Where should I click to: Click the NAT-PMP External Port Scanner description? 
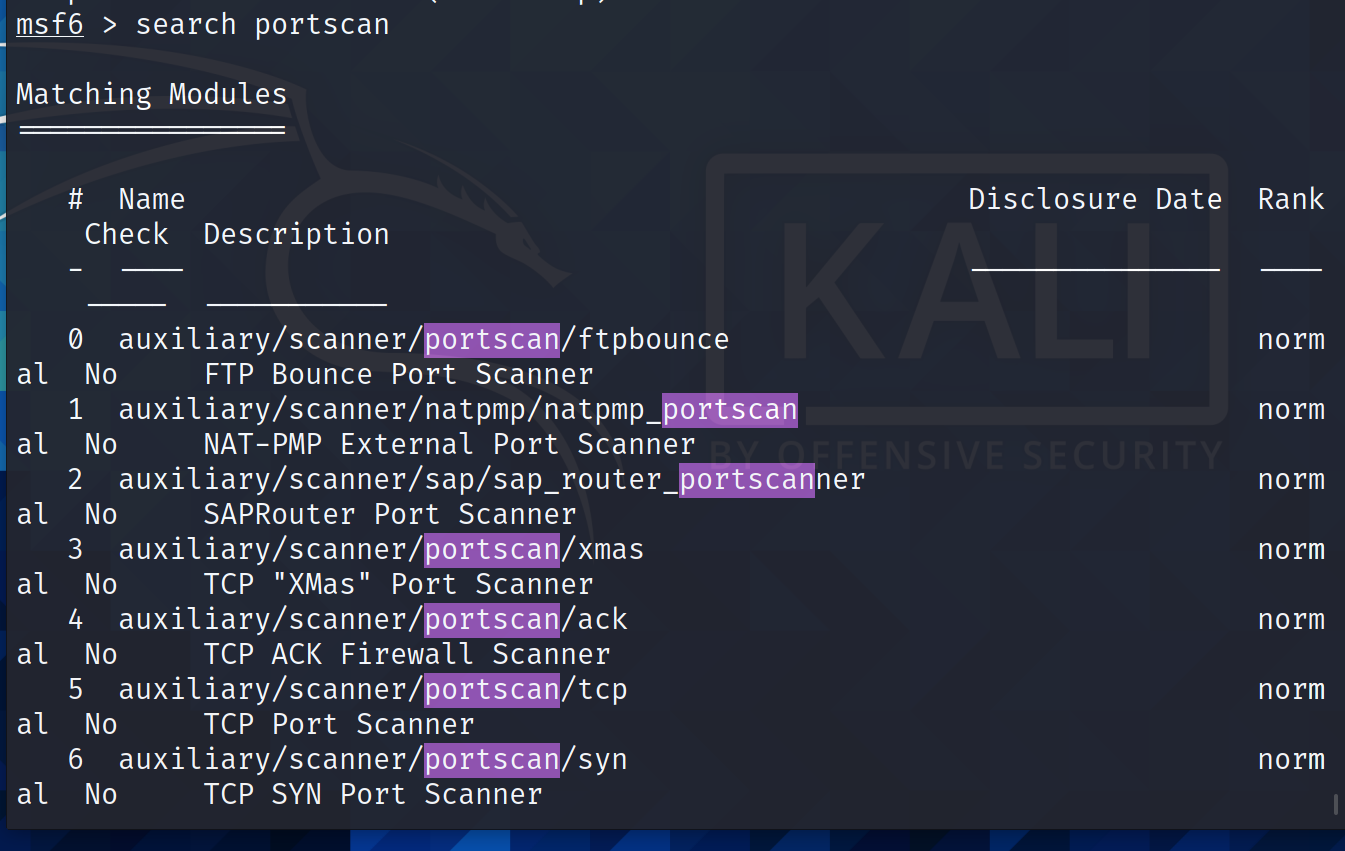[x=449, y=445]
